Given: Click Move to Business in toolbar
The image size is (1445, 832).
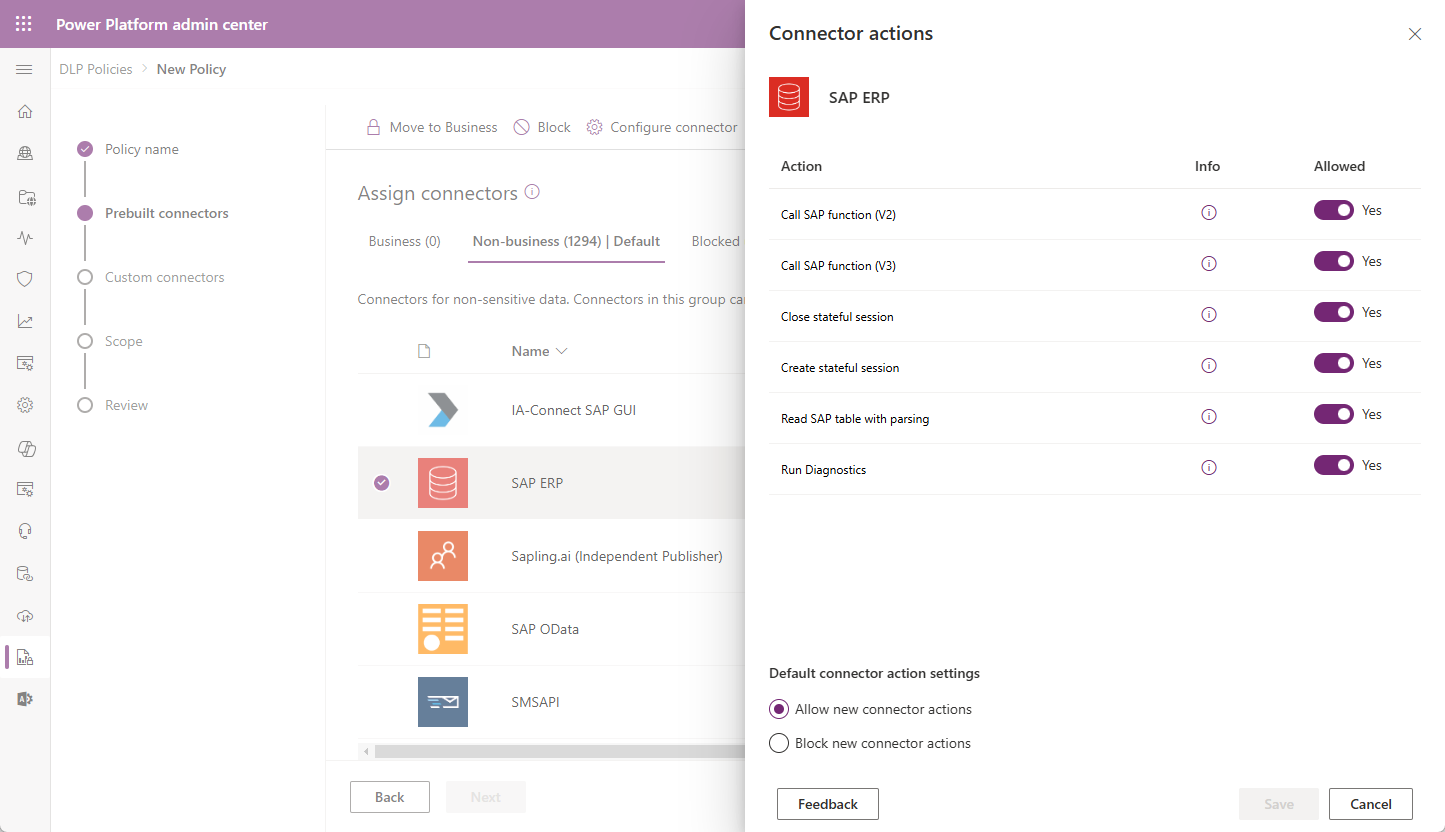Looking at the screenshot, I should tap(431, 127).
